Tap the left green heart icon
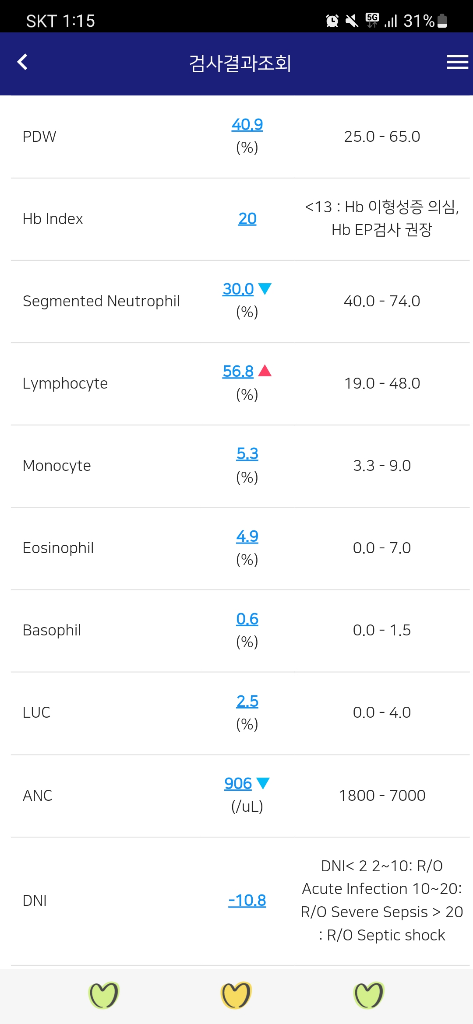This screenshot has height=1024, width=473. pos(104,995)
